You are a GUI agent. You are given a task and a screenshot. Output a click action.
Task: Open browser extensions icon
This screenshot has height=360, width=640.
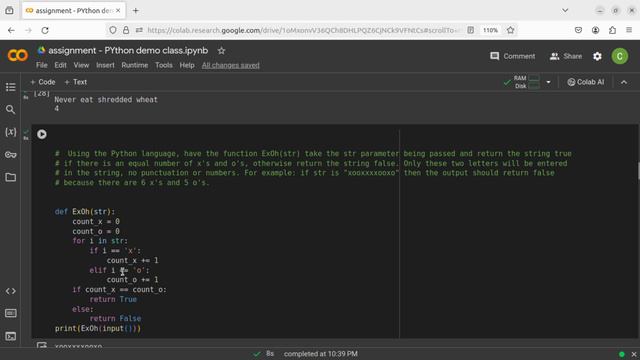612,30
